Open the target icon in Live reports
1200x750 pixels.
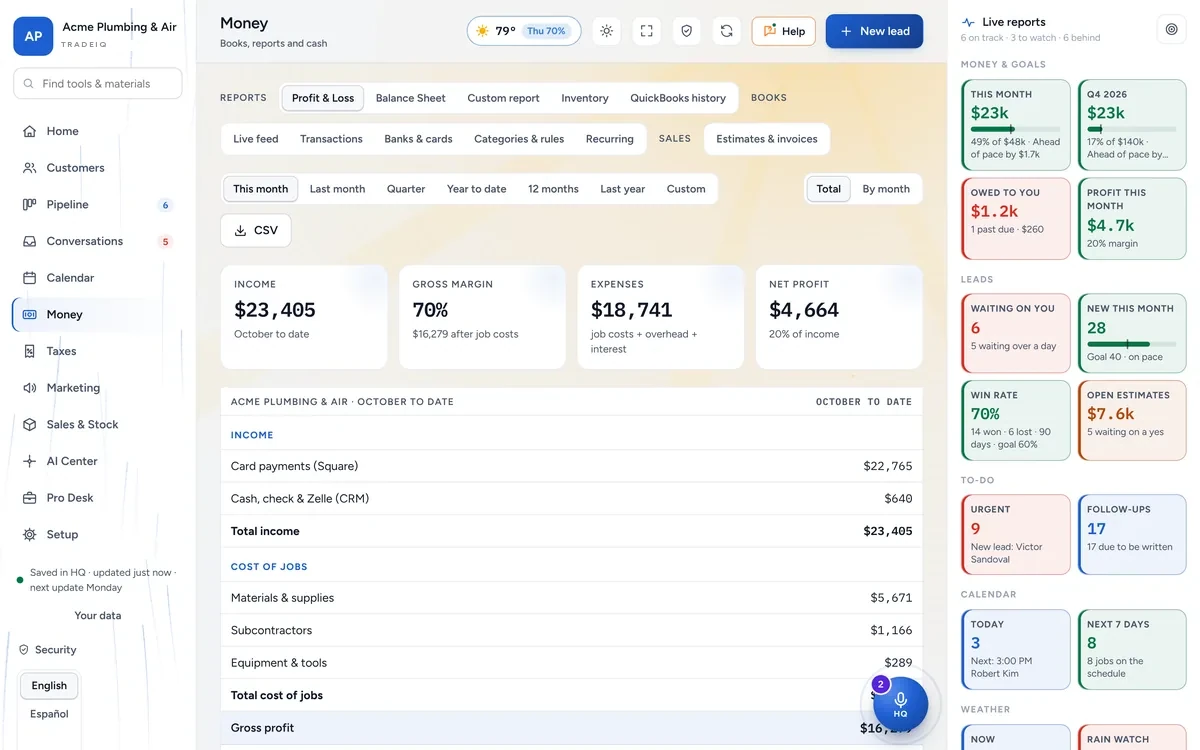pyautogui.click(x=1171, y=29)
